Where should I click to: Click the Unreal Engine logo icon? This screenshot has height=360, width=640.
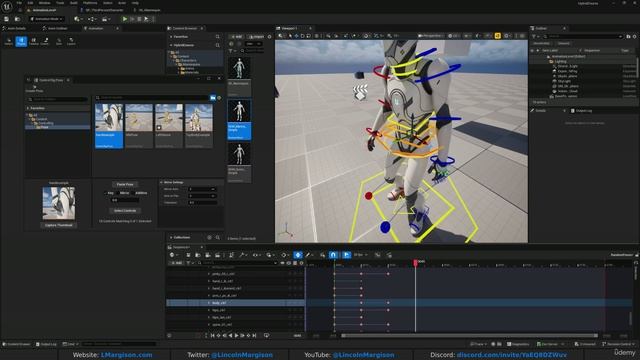pyautogui.click(x=7, y=6)
